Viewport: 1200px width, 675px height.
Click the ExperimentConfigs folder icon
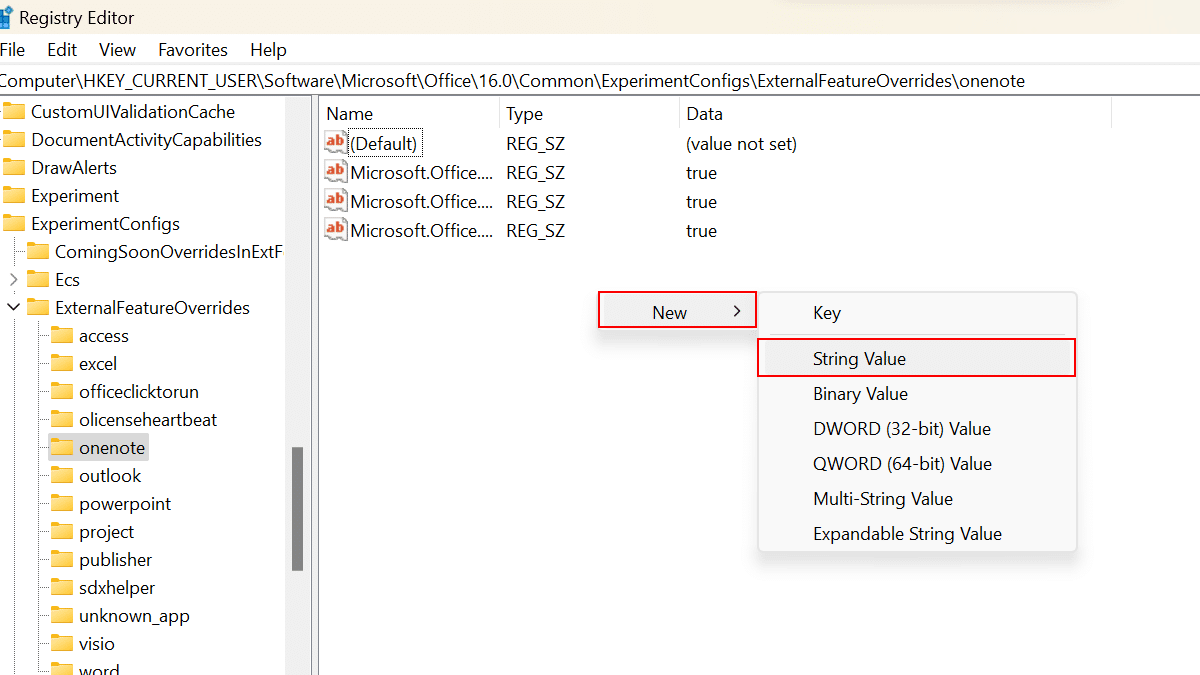click(x=14, y=223)
